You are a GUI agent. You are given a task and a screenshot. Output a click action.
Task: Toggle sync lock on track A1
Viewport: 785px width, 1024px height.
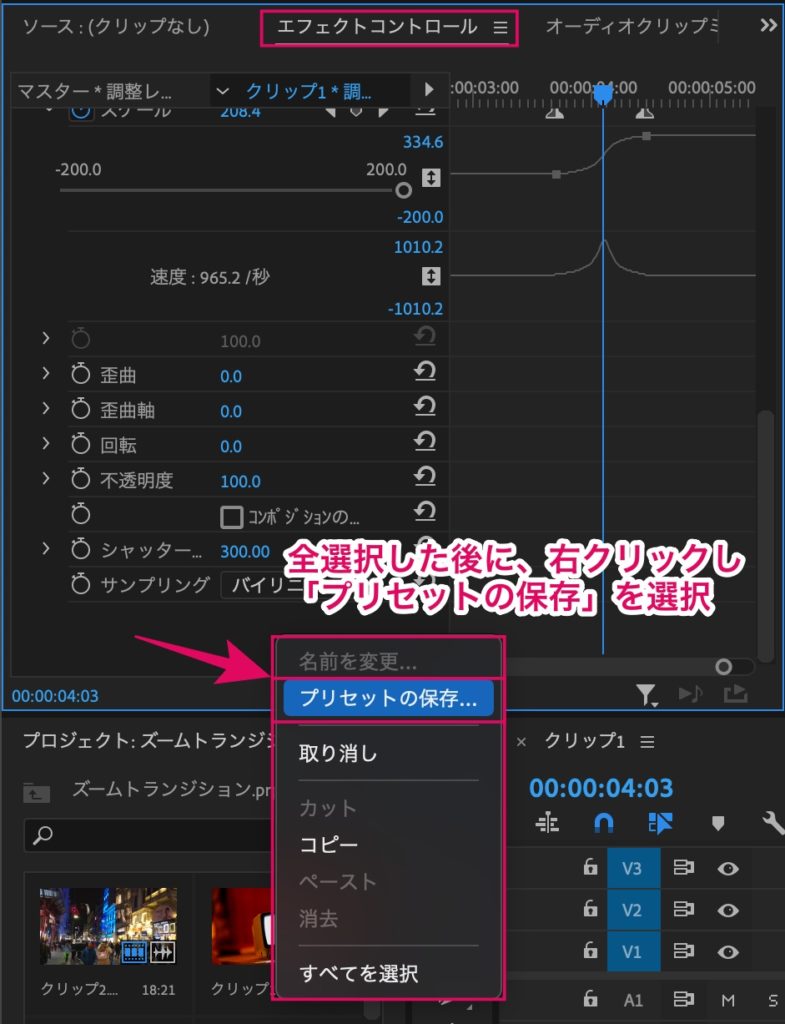[684, 999]
